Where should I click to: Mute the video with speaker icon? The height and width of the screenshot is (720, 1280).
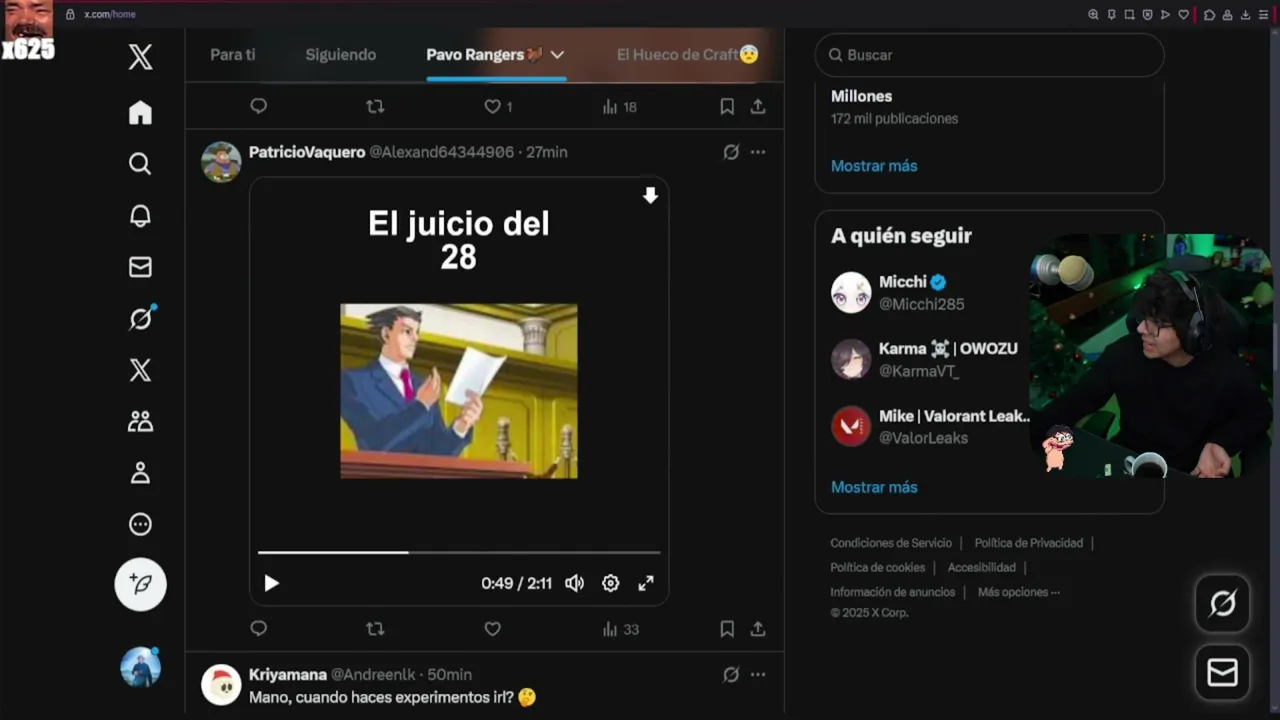click(574, 583)
